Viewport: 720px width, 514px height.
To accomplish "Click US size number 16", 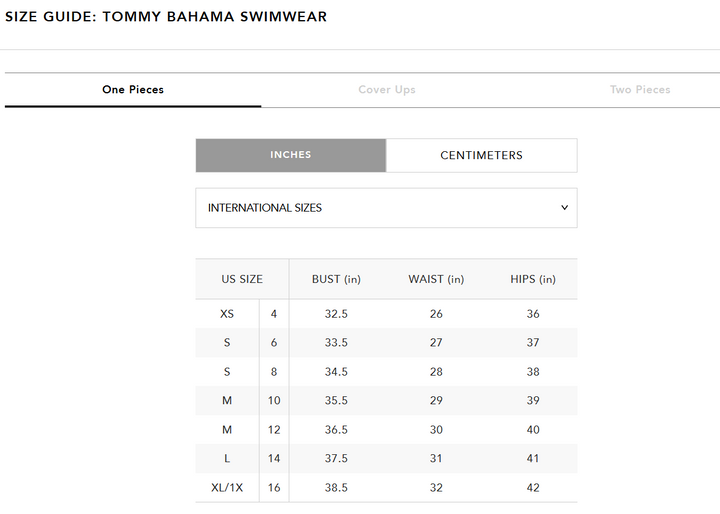I will point(274,487).
